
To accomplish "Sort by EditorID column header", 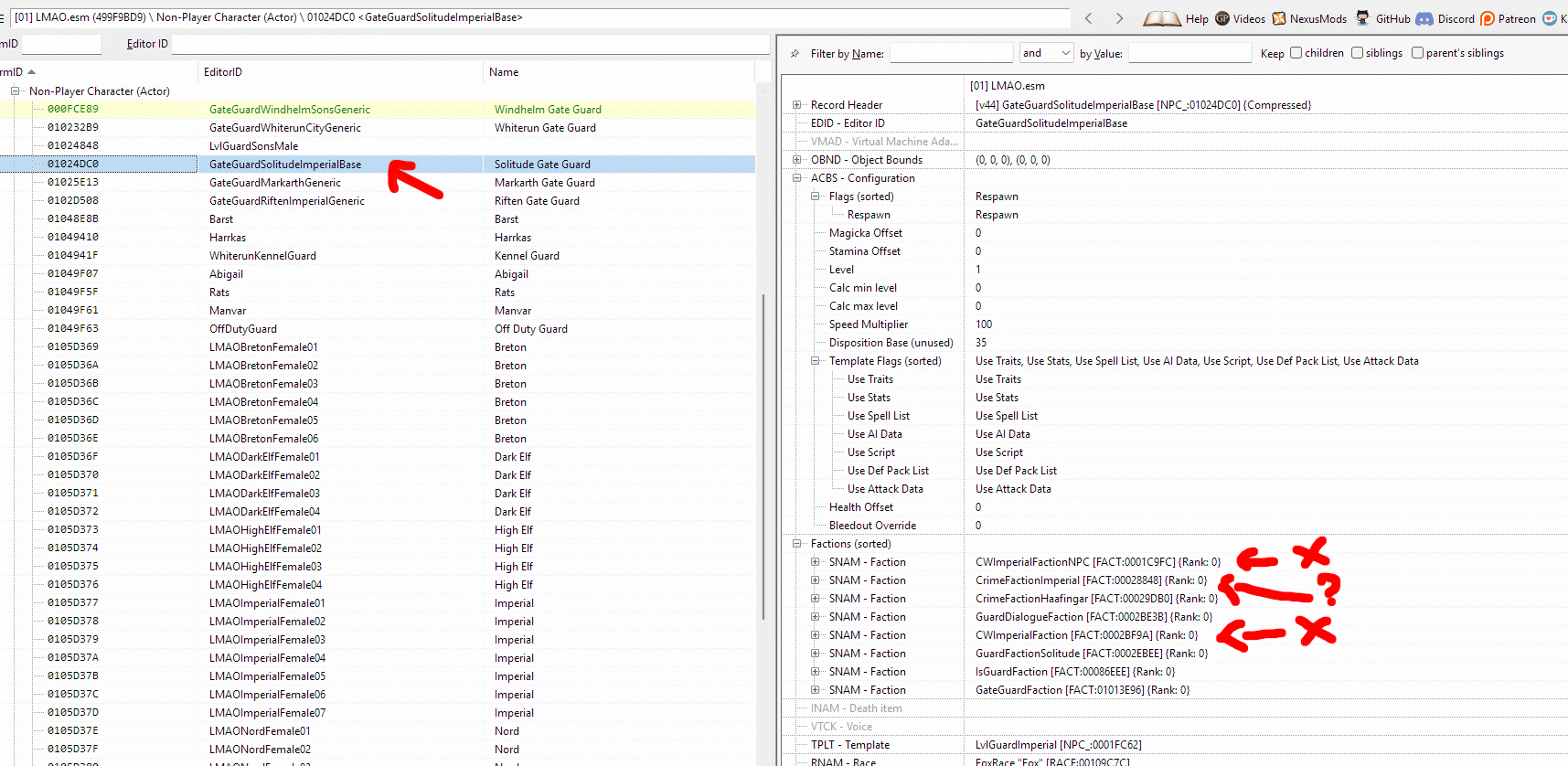I will tap(340, 72).
